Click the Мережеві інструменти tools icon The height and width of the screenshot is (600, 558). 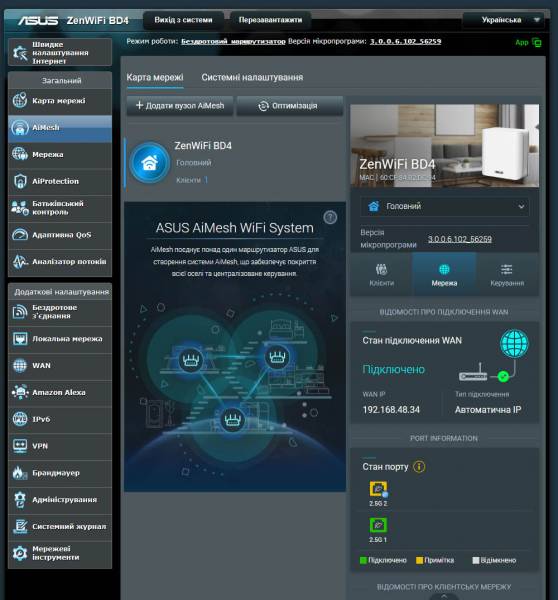click(x=20, y=553)
